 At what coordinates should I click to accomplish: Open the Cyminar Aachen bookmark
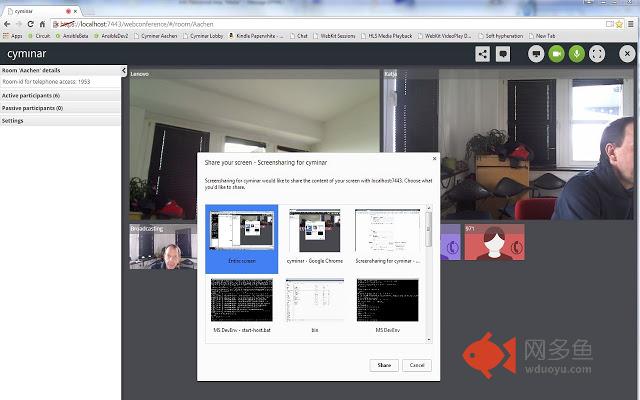point(156,36)
